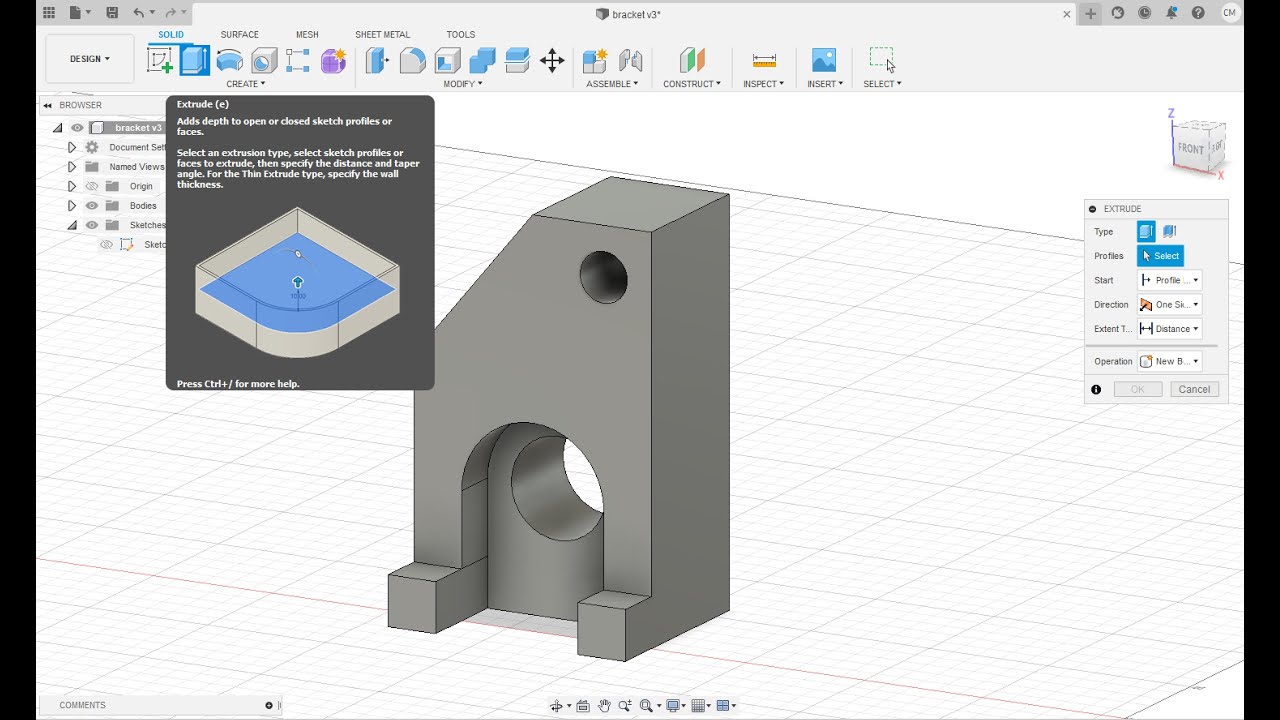Save the document with the floppy icon
Image resolution: width=1280 pixels, height=720 pixels.
tap(112, 13)
